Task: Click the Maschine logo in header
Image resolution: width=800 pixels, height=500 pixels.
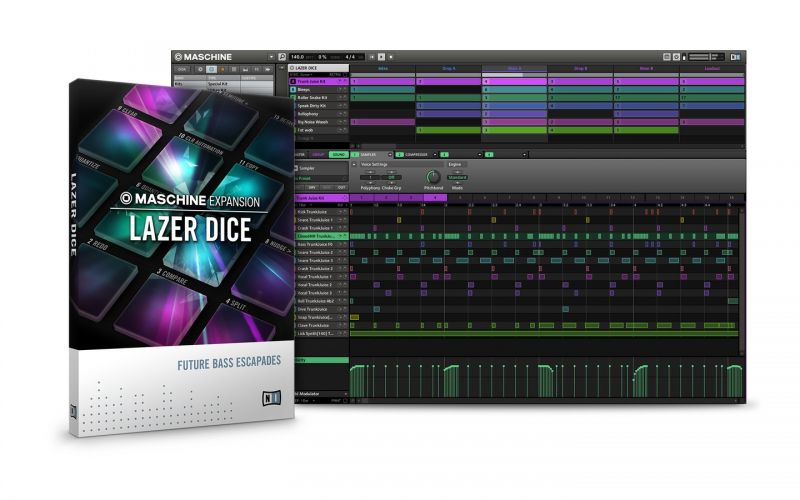Action: click(x=203, y=57)
